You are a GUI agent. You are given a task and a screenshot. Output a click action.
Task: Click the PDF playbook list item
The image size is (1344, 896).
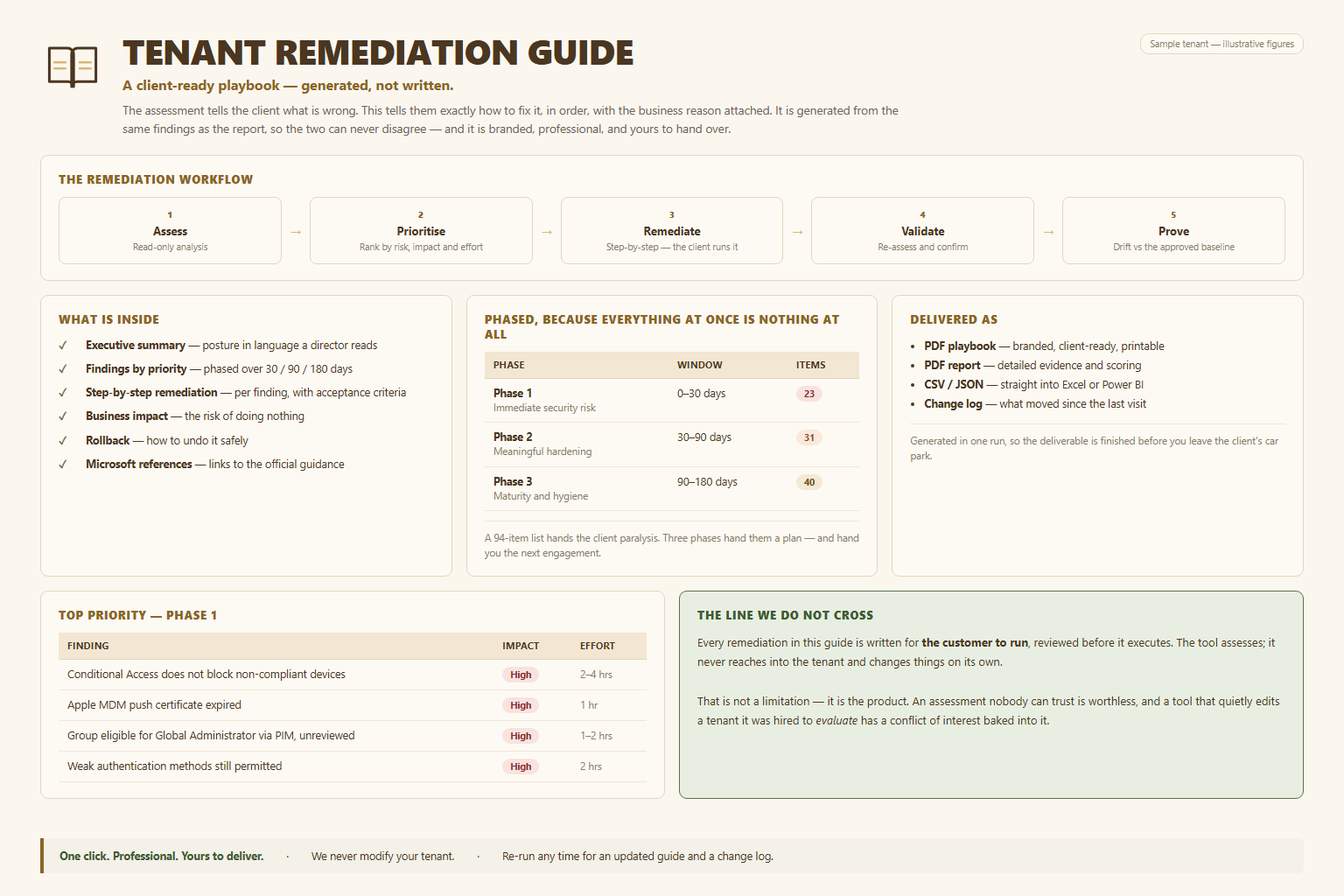tap(1044, 346)
